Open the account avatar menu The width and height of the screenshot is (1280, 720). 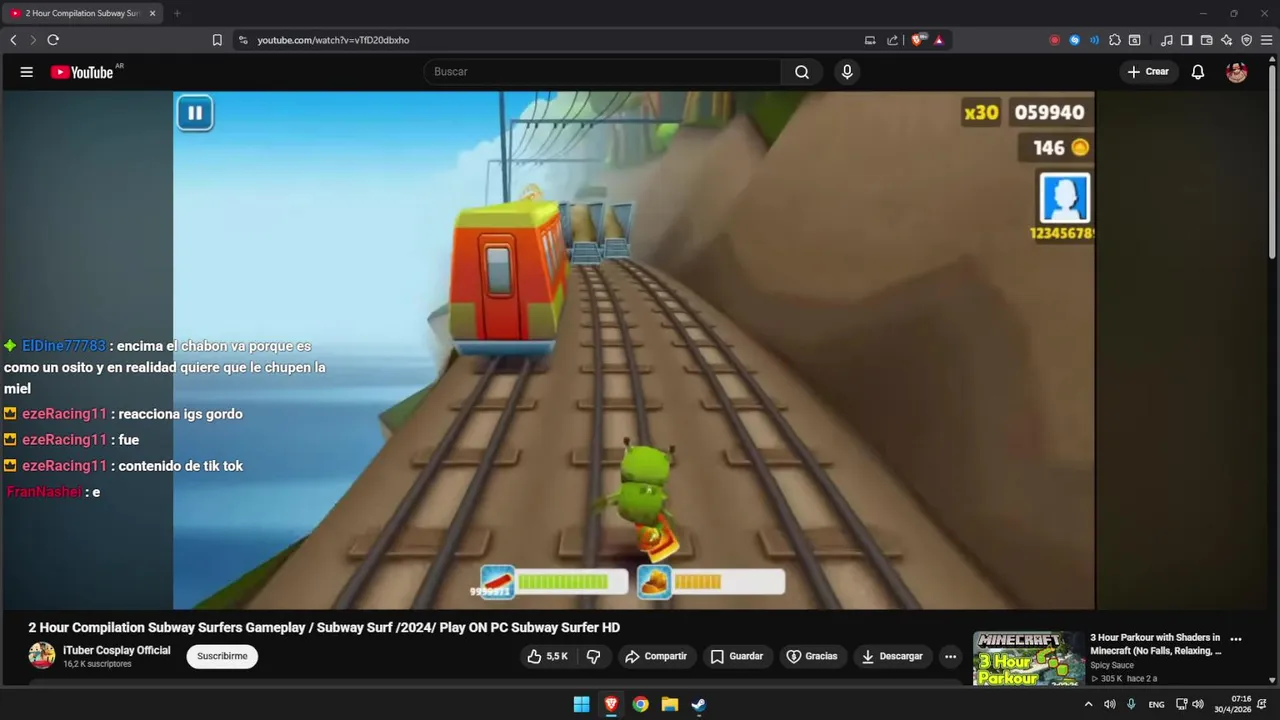[1237, 72]
